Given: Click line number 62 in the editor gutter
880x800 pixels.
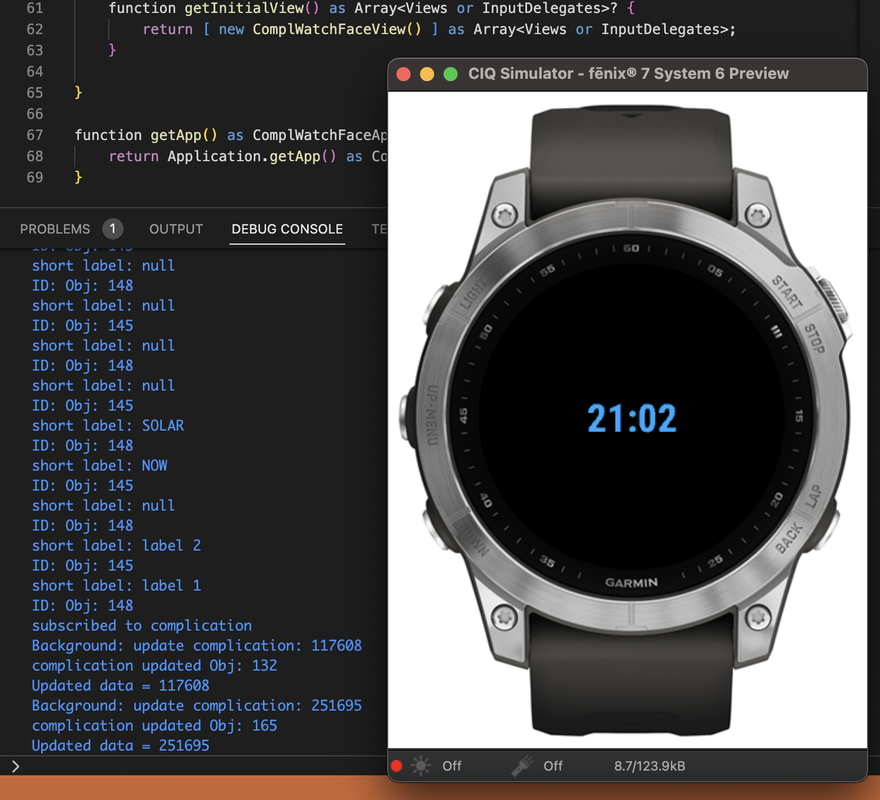Looking at the screenshot, I should pyautogui.click(x=35, y=29).
